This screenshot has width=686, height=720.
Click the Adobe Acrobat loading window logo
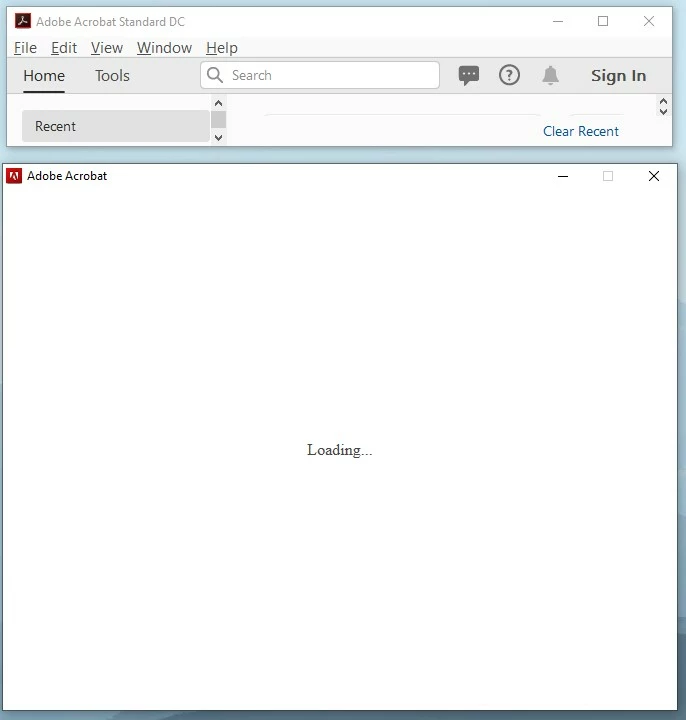pos(14,176)
